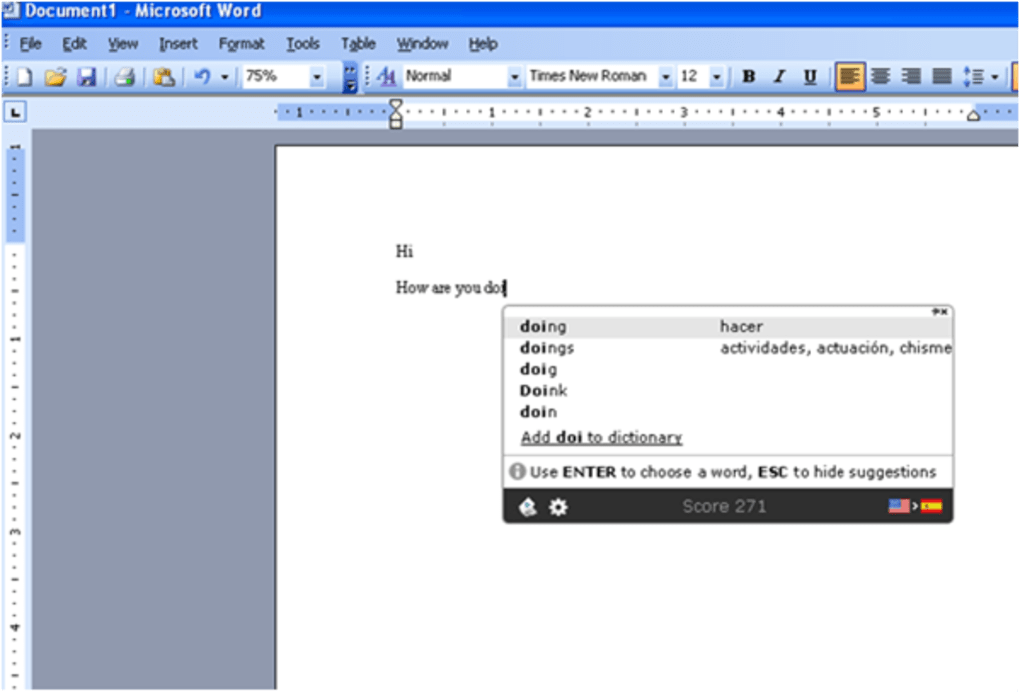
Task: Open the line spacing dropdown arrow
Action: pos(995,77)
